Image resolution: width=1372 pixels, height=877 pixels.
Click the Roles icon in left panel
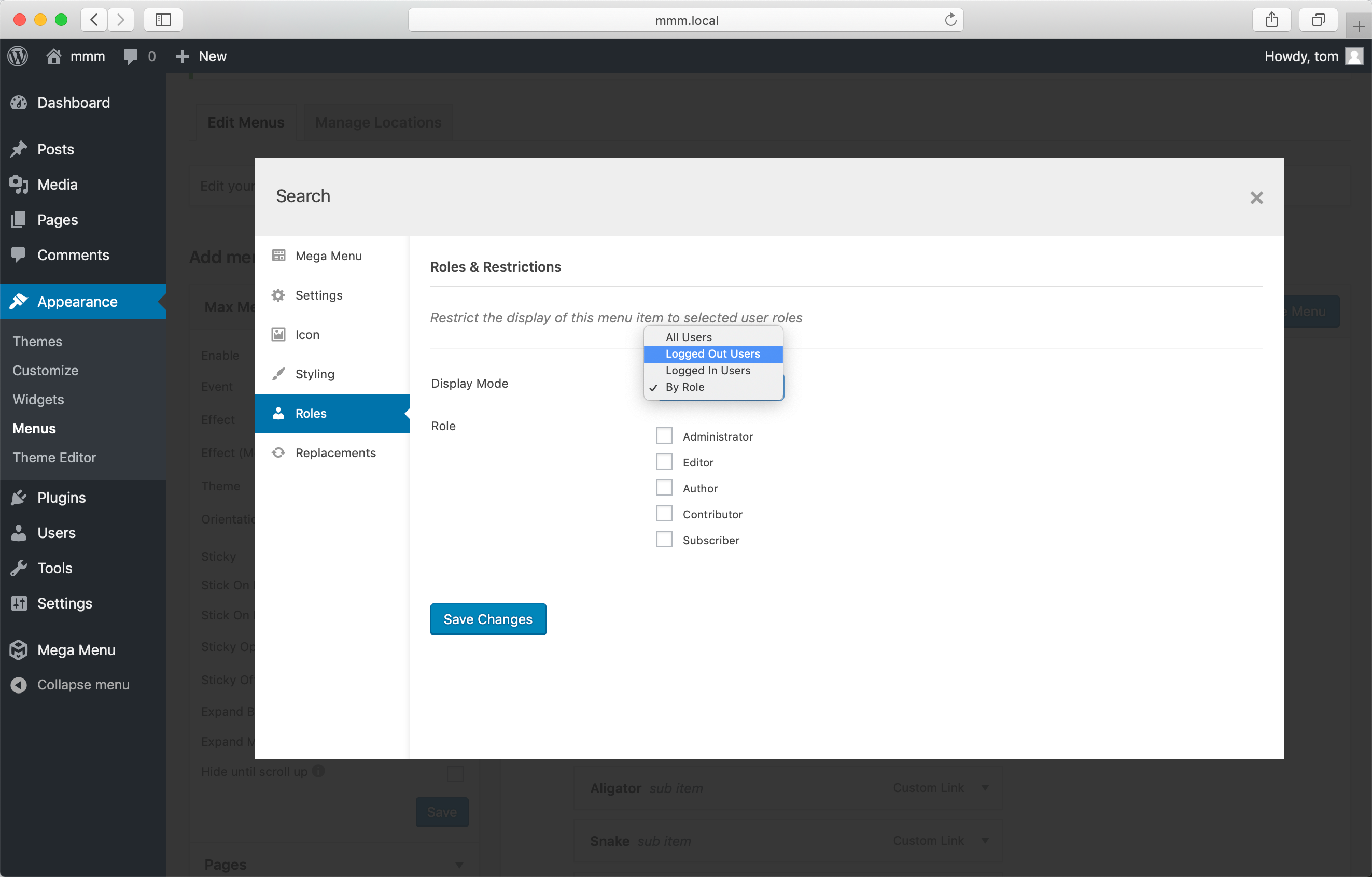tap(279, 413)
